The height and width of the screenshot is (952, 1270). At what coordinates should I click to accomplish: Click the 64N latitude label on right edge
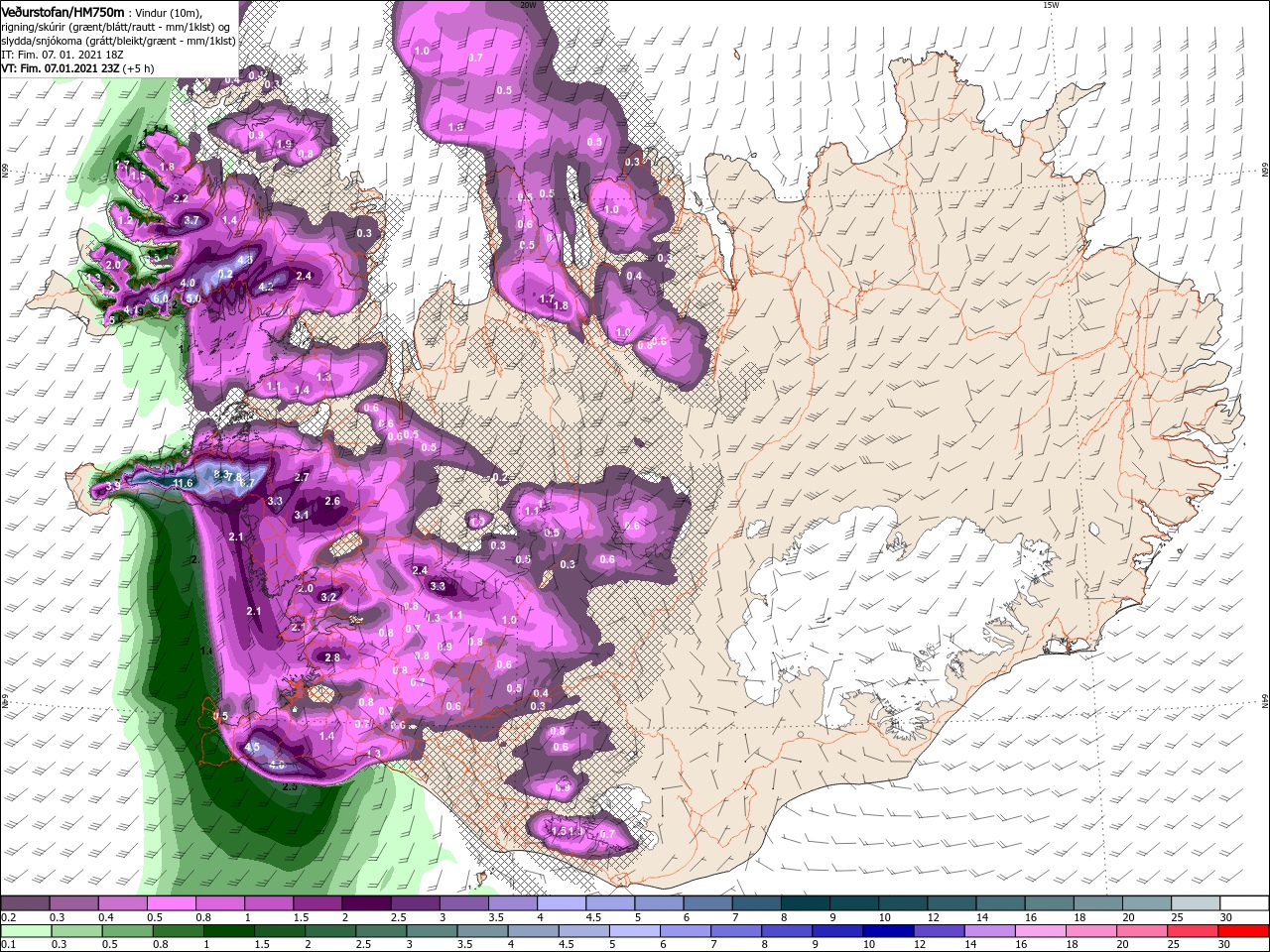[1265, 701]
